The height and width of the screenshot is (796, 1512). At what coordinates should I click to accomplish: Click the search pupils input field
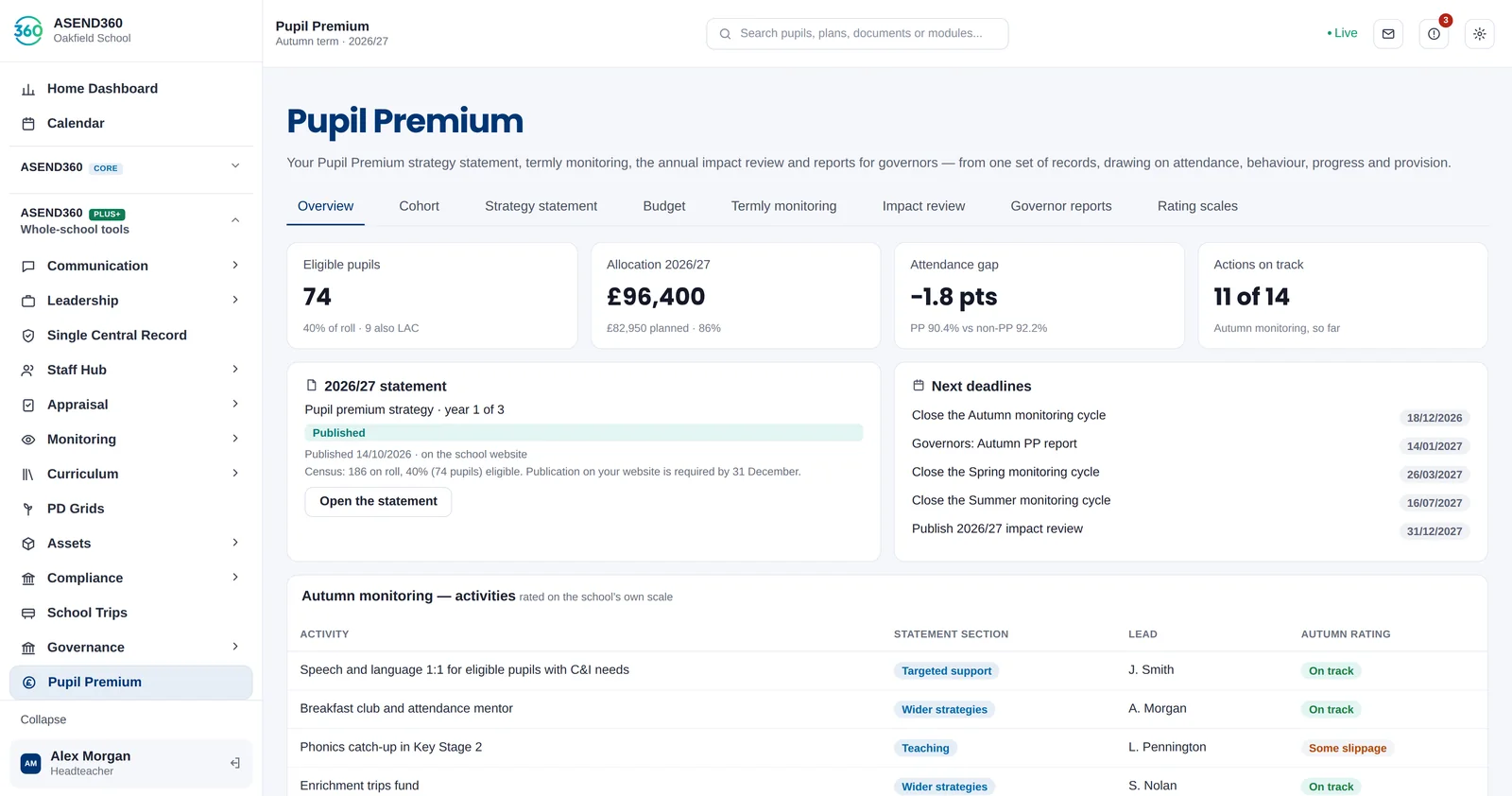(857, 34)
